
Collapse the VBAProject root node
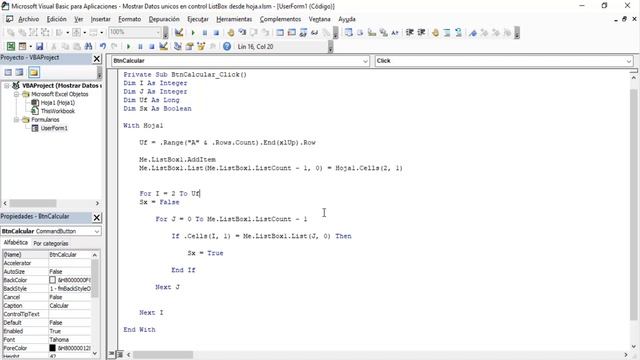tap(7, 86)
